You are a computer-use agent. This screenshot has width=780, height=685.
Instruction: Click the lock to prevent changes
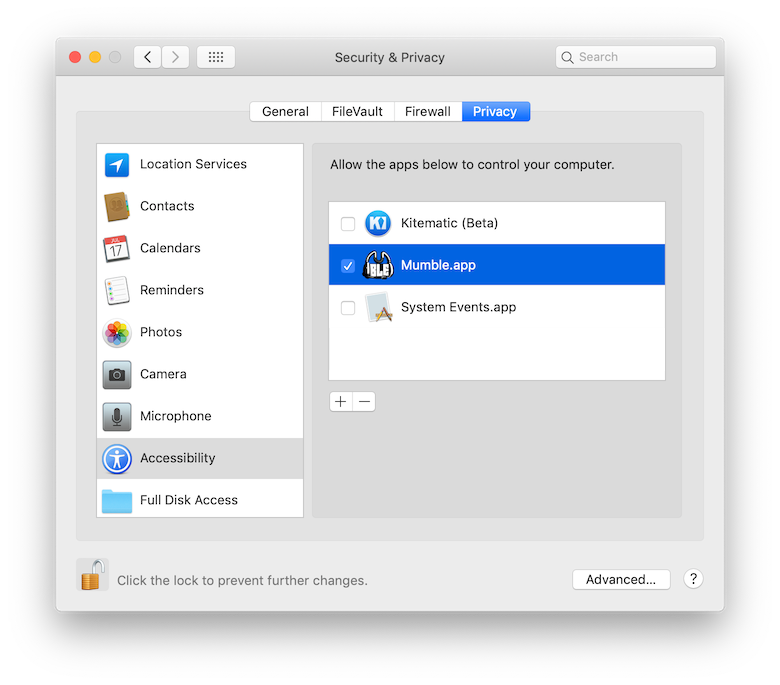[x=93, y=575]
